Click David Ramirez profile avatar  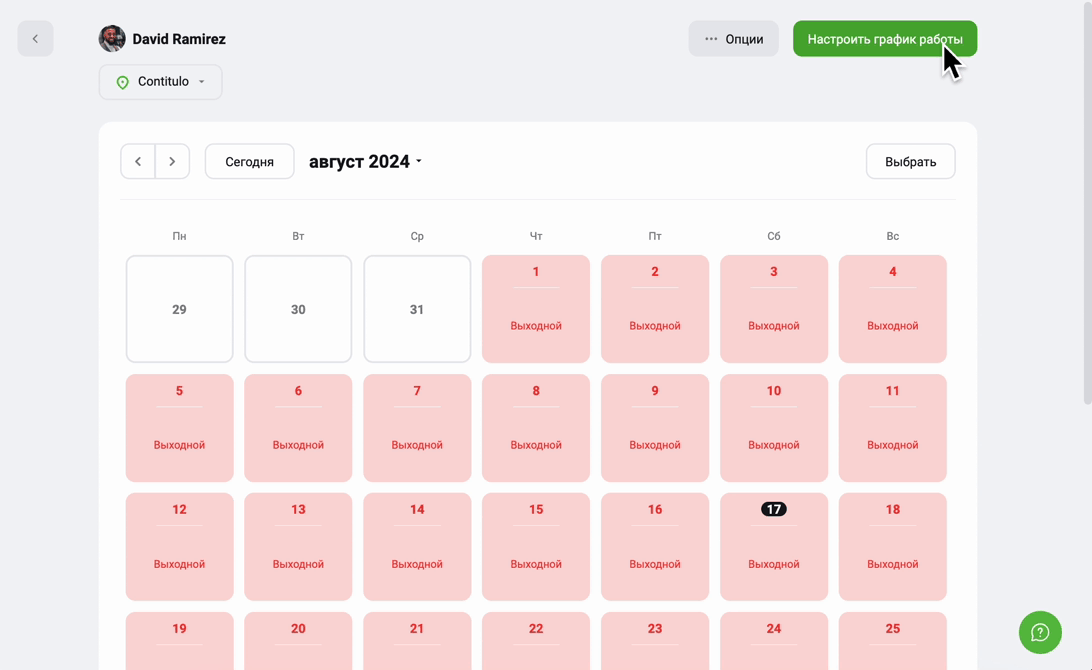tap(112, 39)
